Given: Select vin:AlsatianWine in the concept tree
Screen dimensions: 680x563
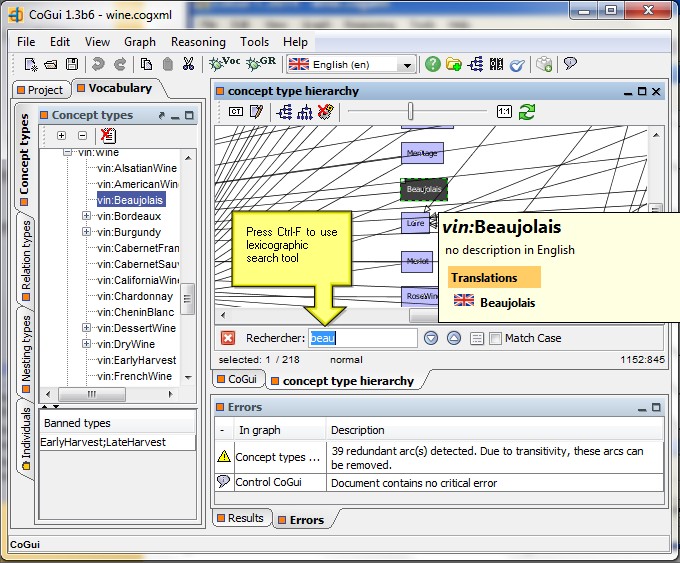Looking at the screenshot, I should point(137,168).
